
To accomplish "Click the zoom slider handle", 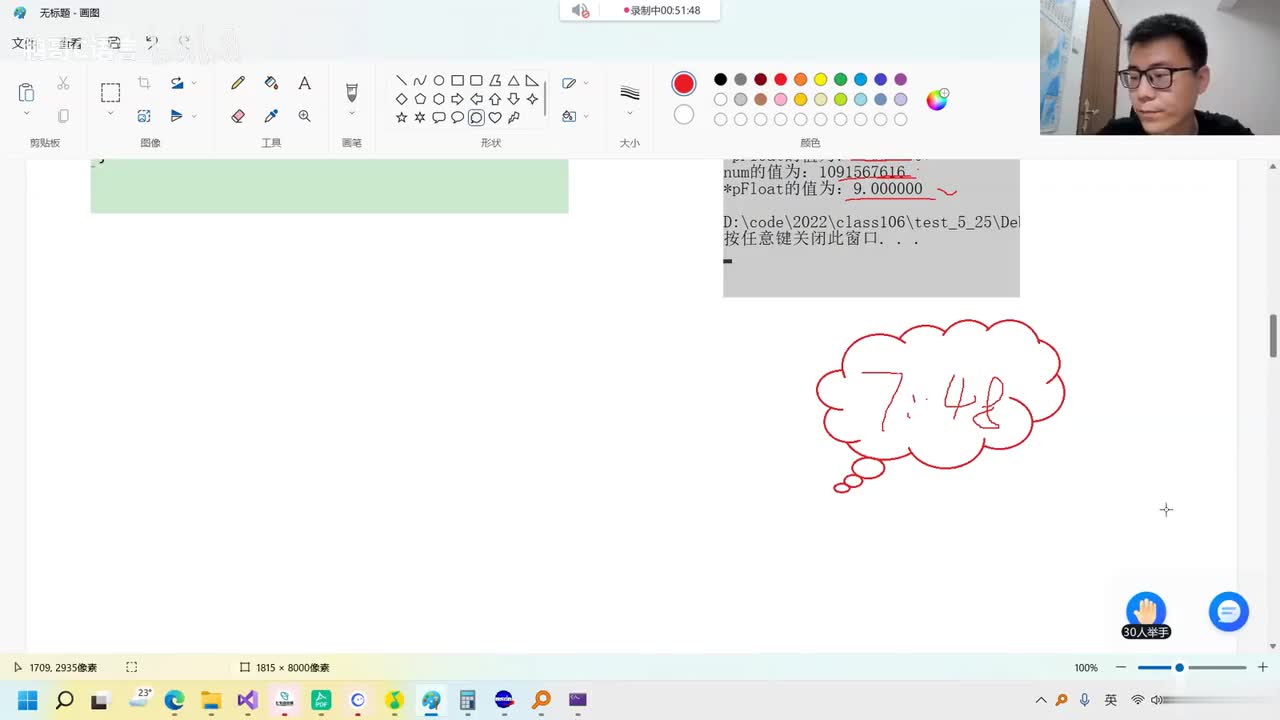I will [x=1179, y=667].
